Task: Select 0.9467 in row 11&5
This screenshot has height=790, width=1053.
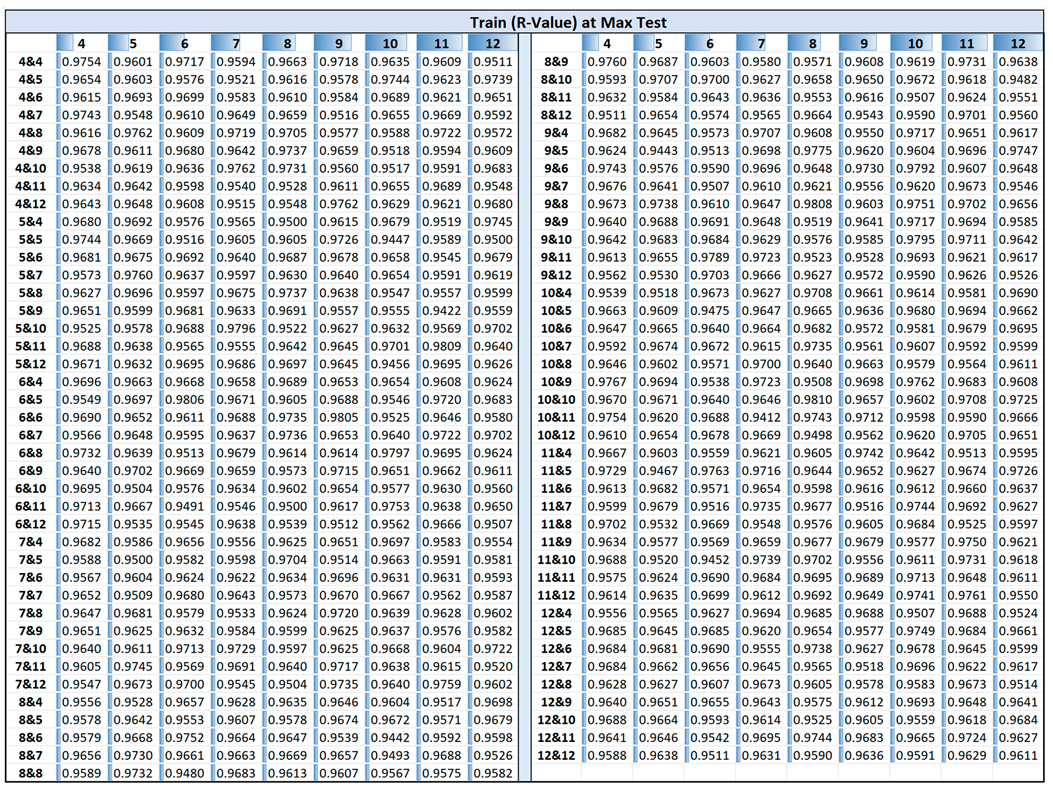Action: (x=658, y=471)
